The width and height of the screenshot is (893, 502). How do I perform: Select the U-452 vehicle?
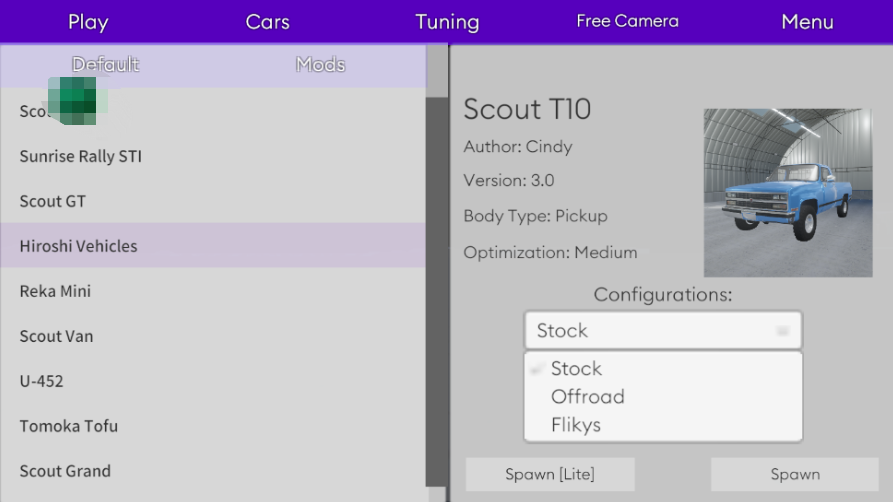point(42,381)
